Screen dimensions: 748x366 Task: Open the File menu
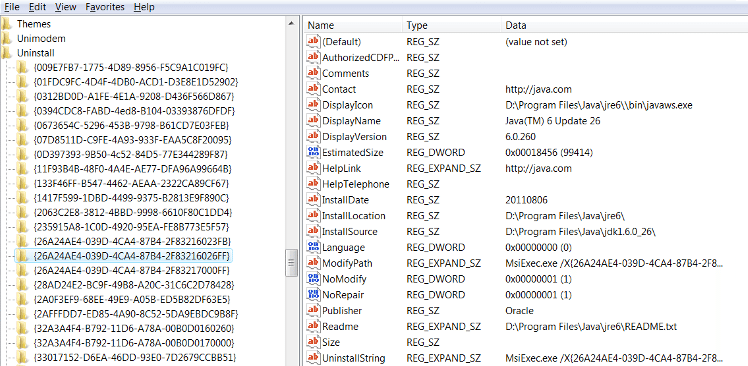[11, 7]
